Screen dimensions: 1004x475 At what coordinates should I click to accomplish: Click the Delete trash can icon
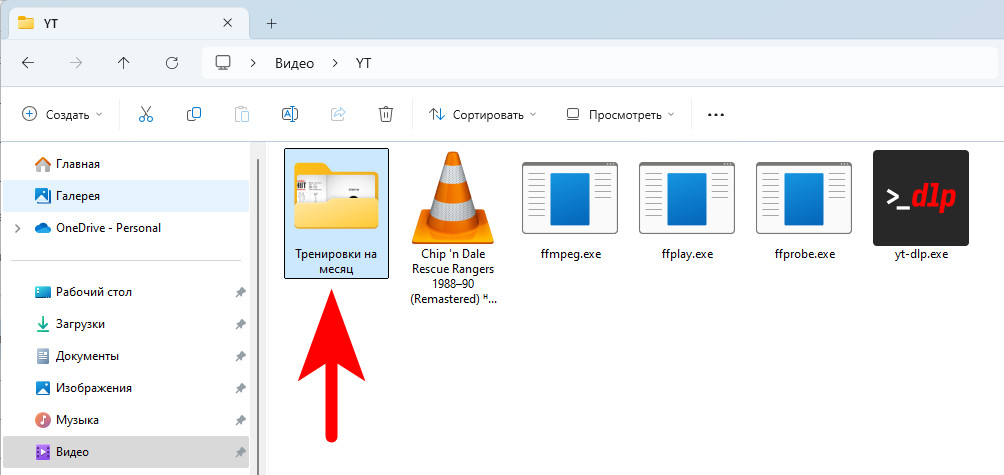[x=386, y=115]
